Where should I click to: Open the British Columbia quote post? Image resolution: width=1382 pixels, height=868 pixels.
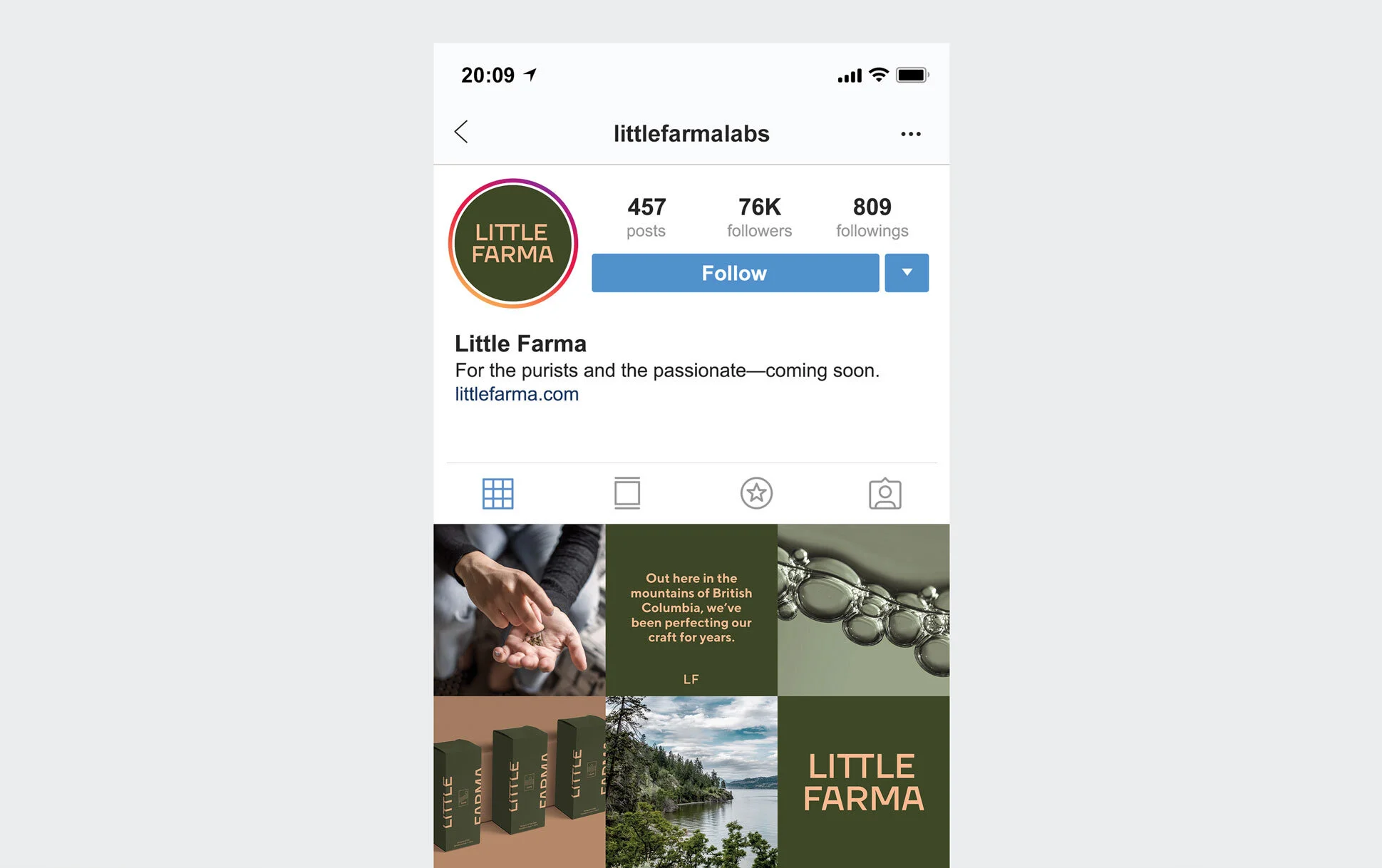tap(691, 610)
